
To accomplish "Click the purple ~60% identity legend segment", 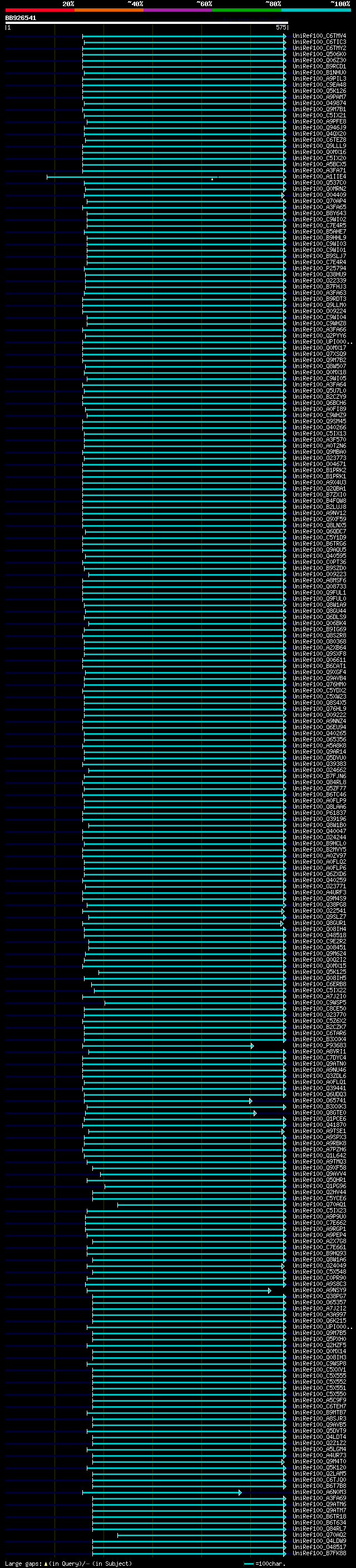I will click(x=177, y=11).
